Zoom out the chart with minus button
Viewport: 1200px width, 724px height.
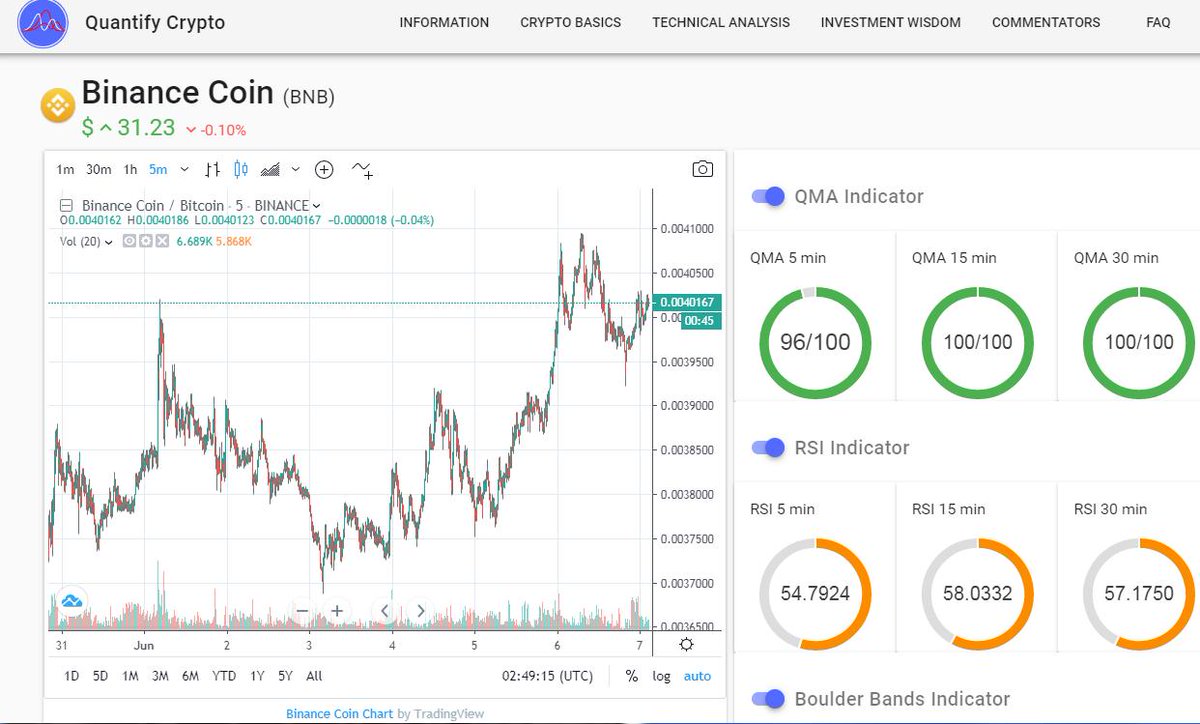click(303, 611)
